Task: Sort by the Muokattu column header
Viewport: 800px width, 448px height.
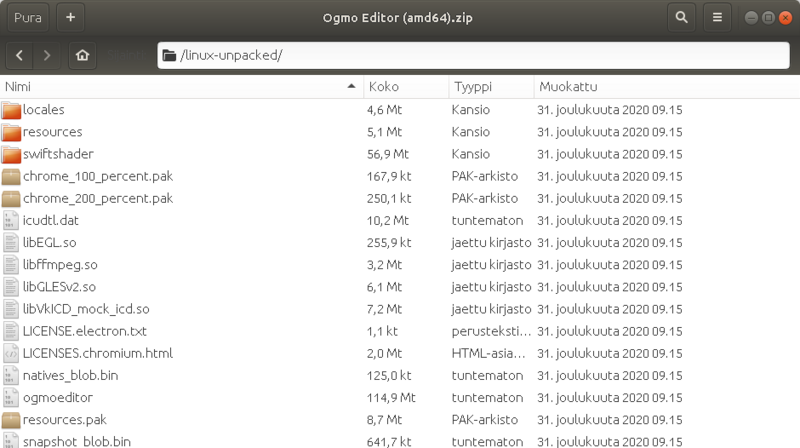Action: coord(660,87)
